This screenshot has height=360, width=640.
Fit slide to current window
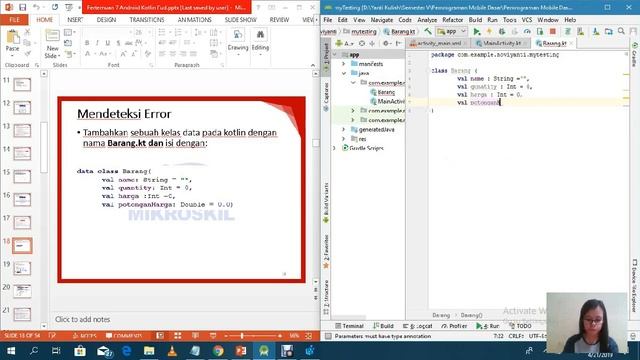[x=309, y=336]
